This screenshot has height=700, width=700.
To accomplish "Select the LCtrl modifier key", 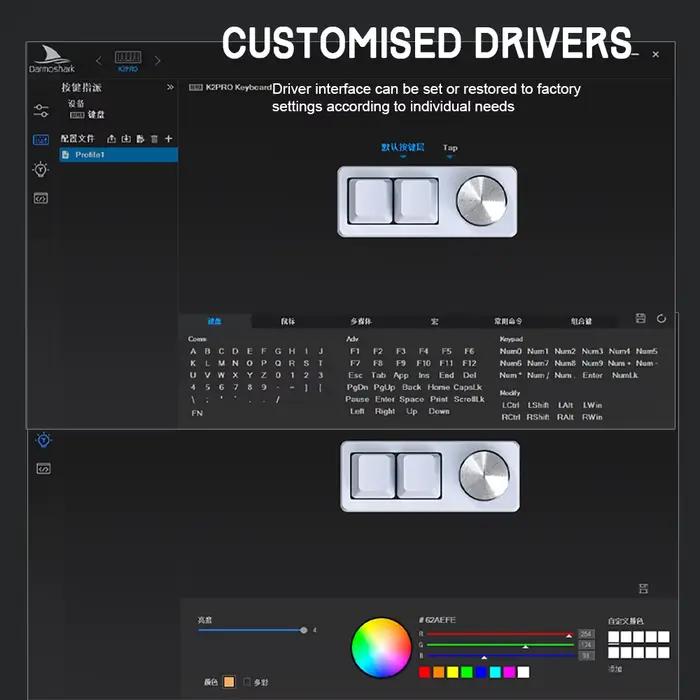I will click(x=510, y=405).
